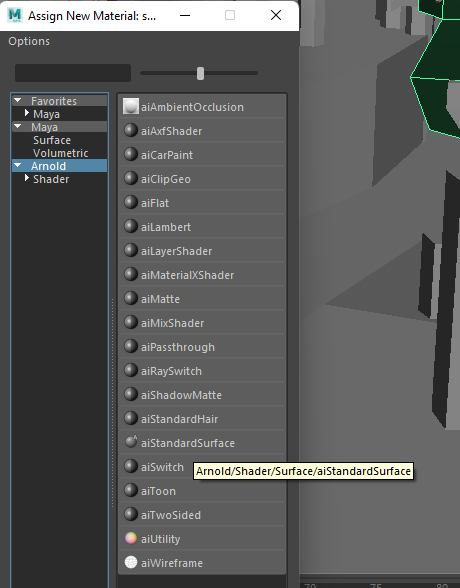Click the aiClipGeo sphere icon

[130, 178]
